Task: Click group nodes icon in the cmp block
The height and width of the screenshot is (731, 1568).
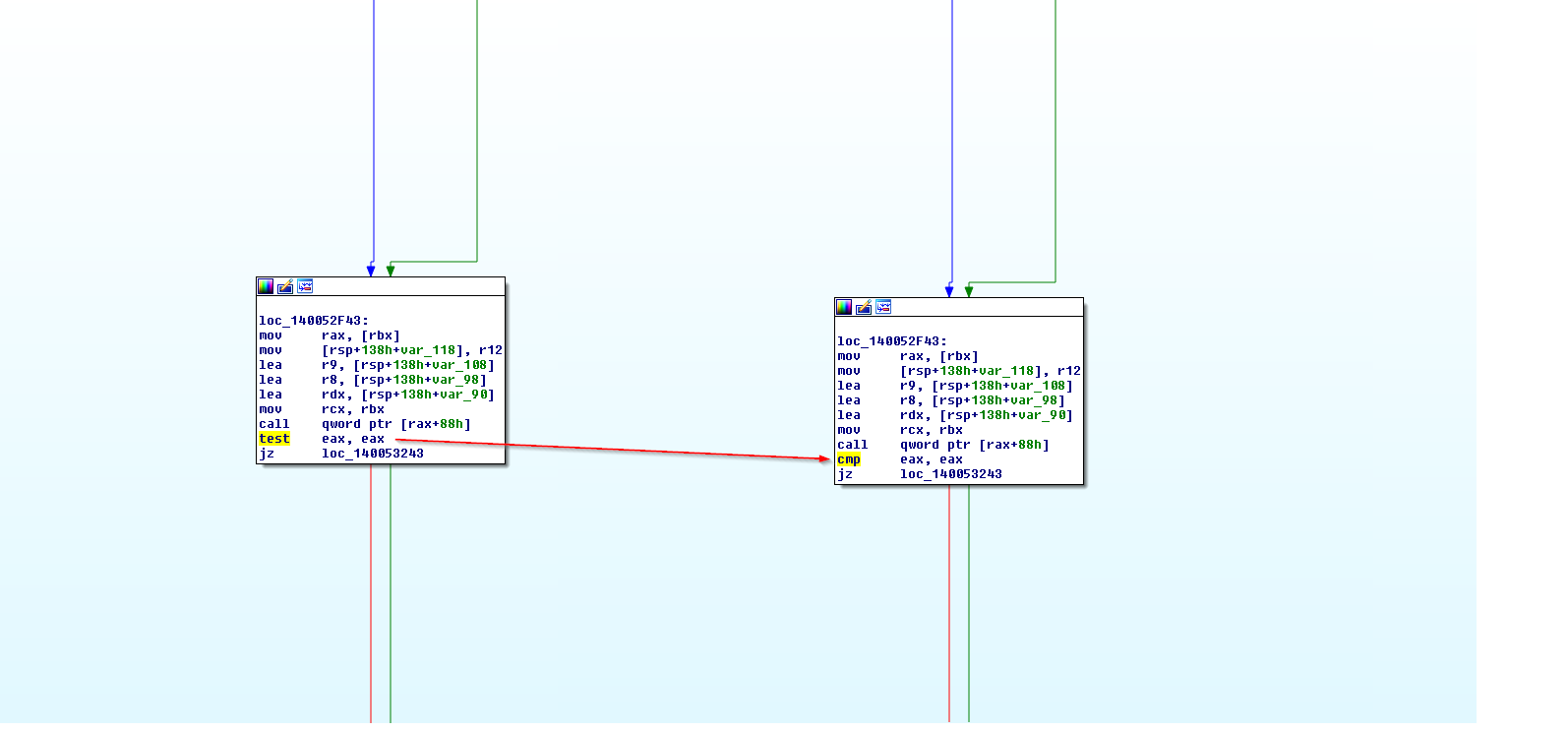Action: [883, 307]
